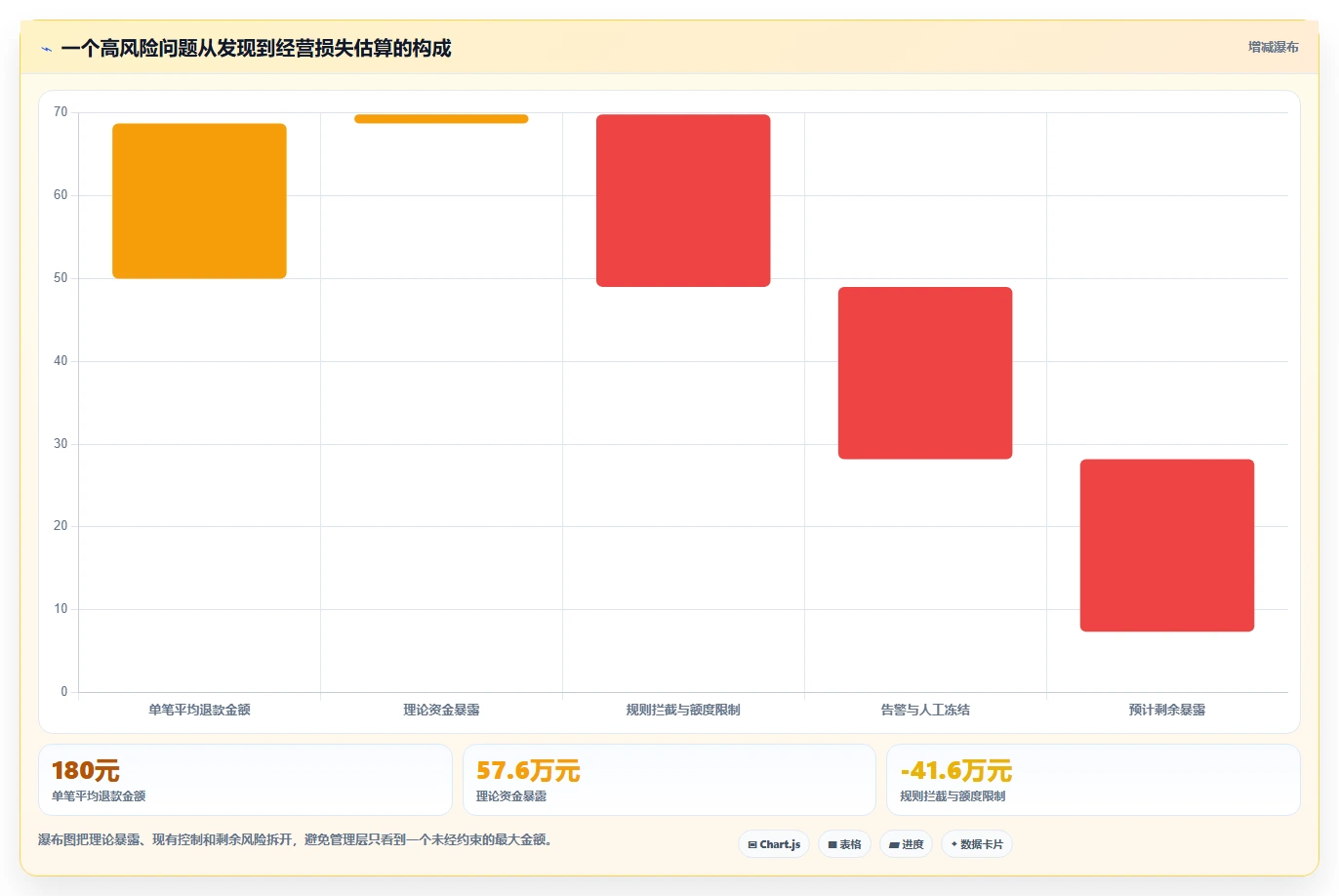This screenshot has width=1339, height=896.
Task: Click the 规则拦截与额度限制 axis label
Action: [683, 710]
